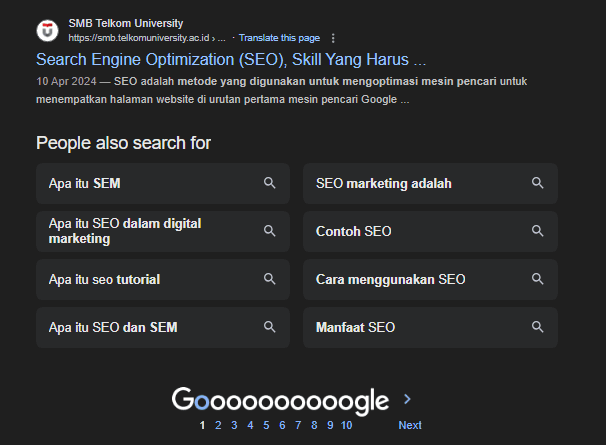
Task: Click the smb.telkomuniversity.ac.id URL breadcrumb
Action: 139,38
